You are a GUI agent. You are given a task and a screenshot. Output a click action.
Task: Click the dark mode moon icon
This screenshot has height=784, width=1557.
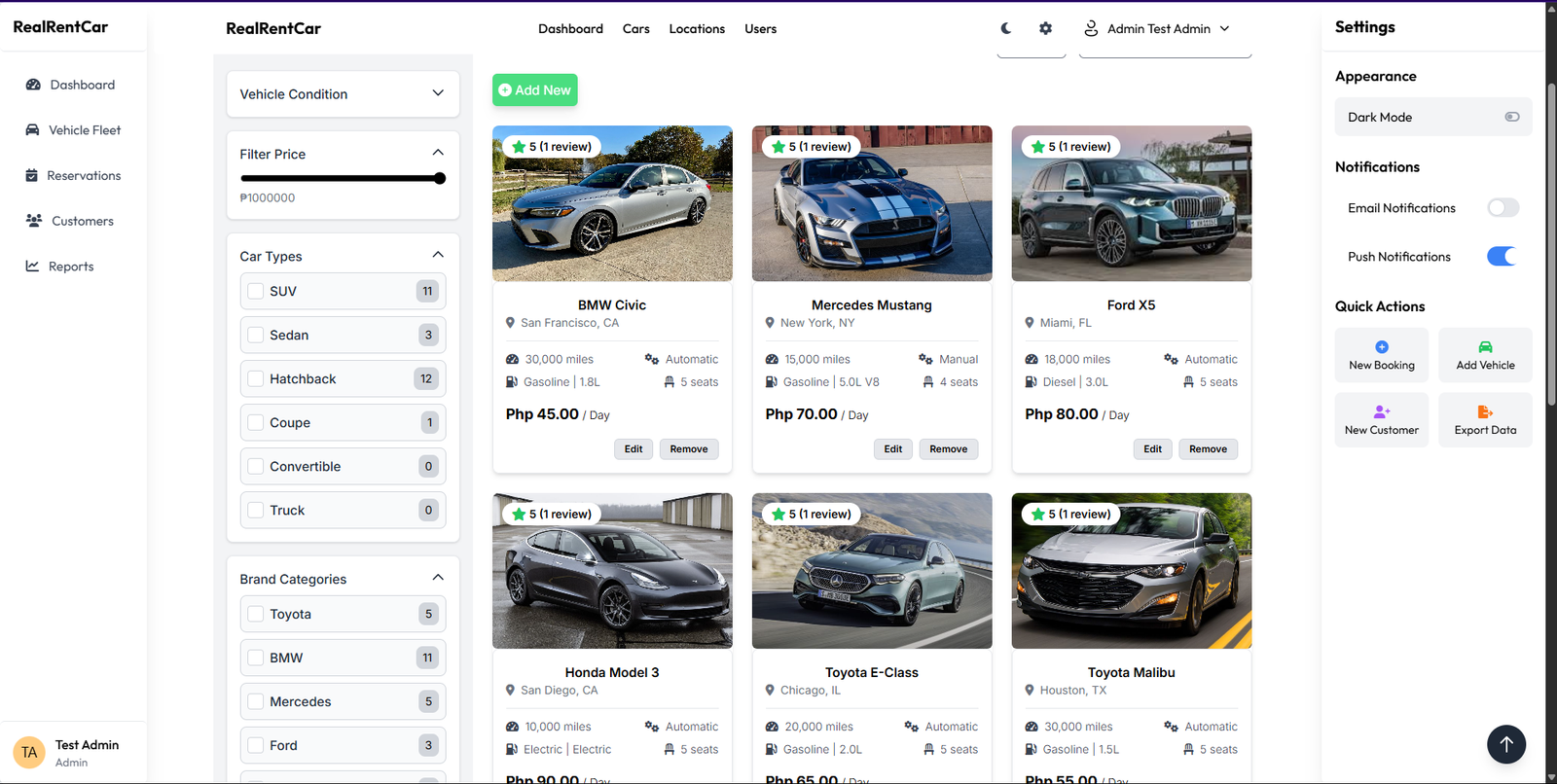point(1006,28)
